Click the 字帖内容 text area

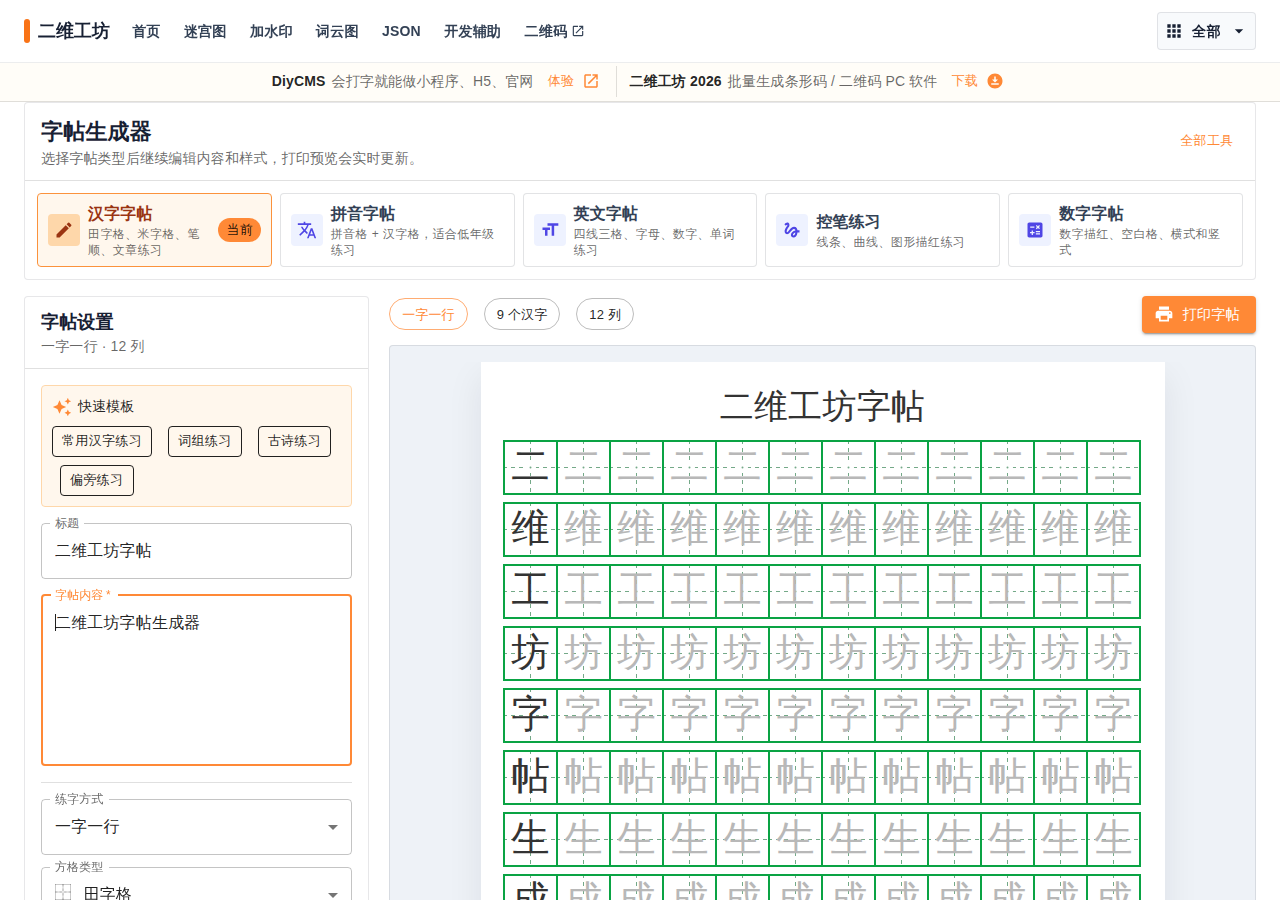[196, 680]
